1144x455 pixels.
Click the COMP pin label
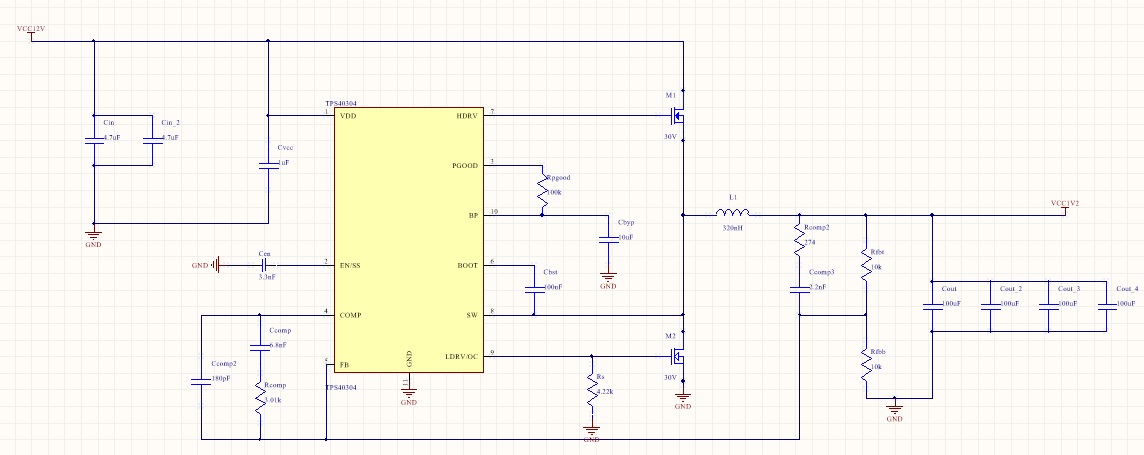point(351,315)
